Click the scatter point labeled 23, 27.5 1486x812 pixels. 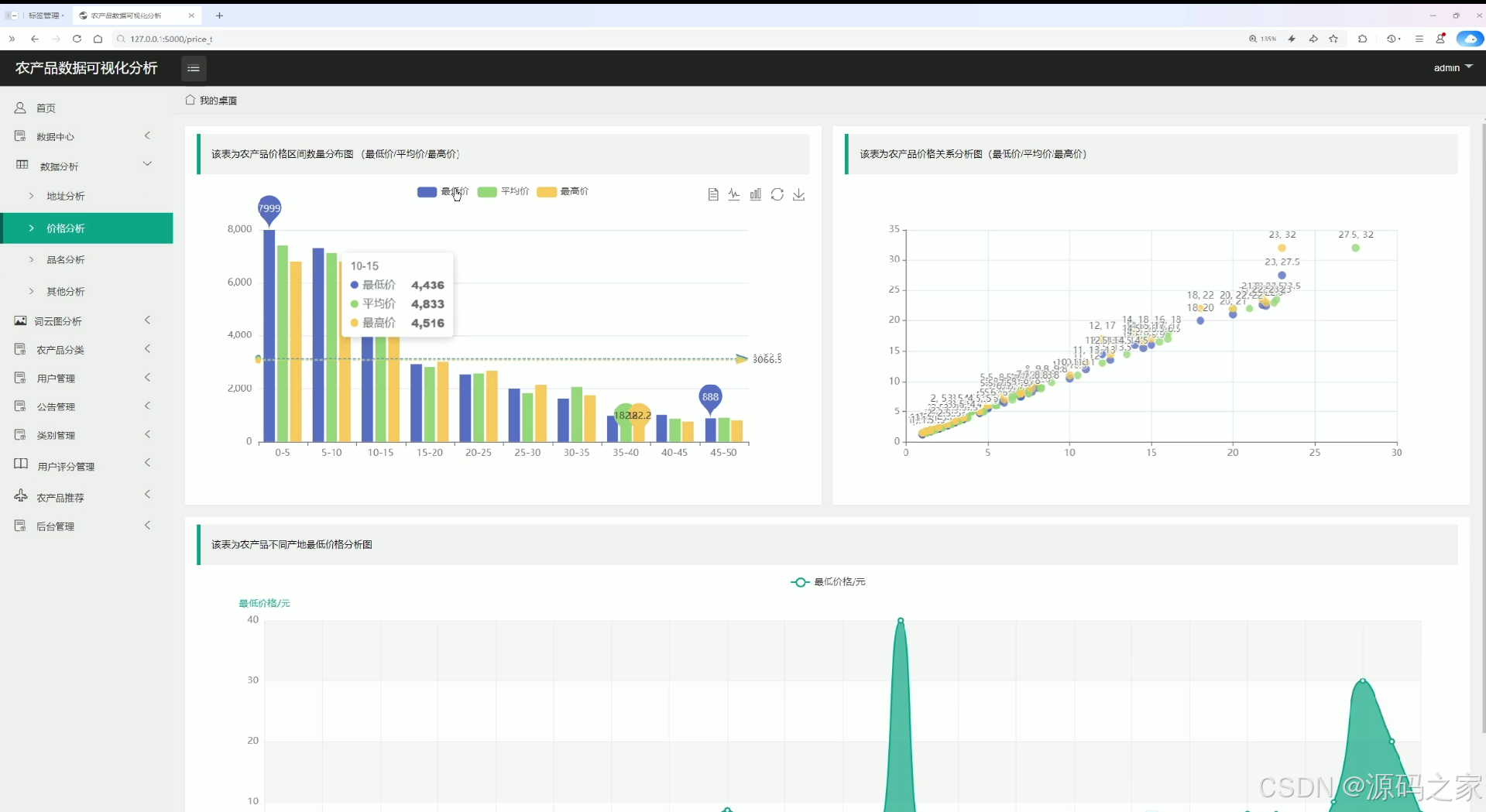1282,275
